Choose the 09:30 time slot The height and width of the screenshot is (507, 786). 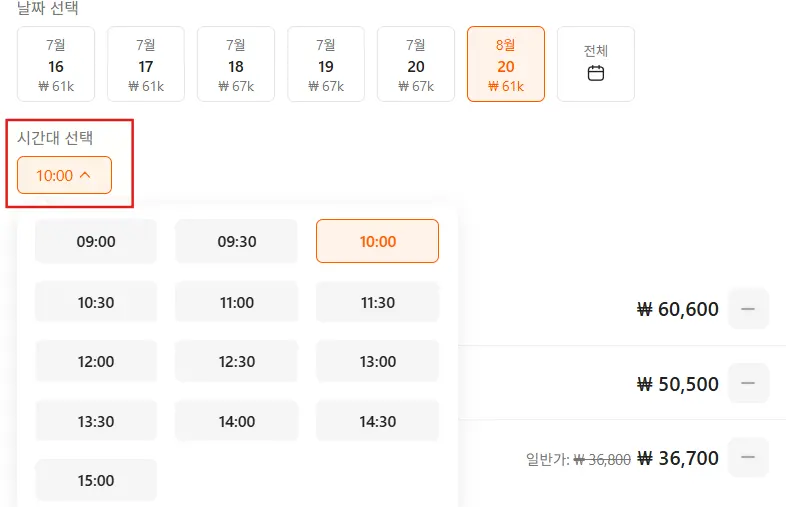coord(237,241)
